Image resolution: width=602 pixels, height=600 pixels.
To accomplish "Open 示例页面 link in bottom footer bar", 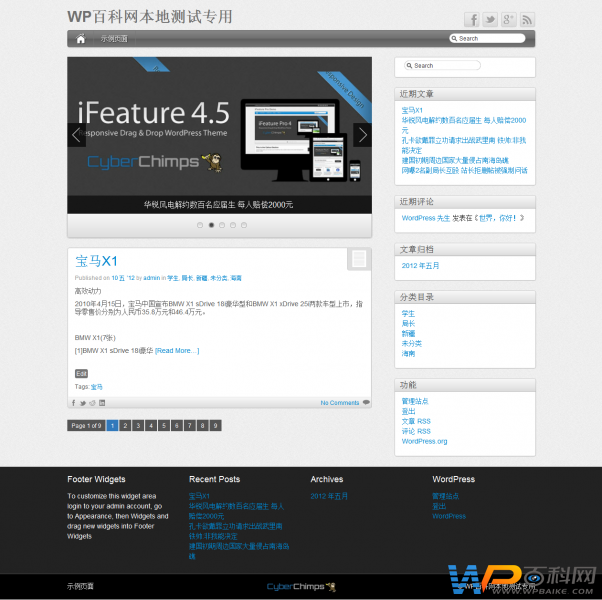I will coord(80,586).
